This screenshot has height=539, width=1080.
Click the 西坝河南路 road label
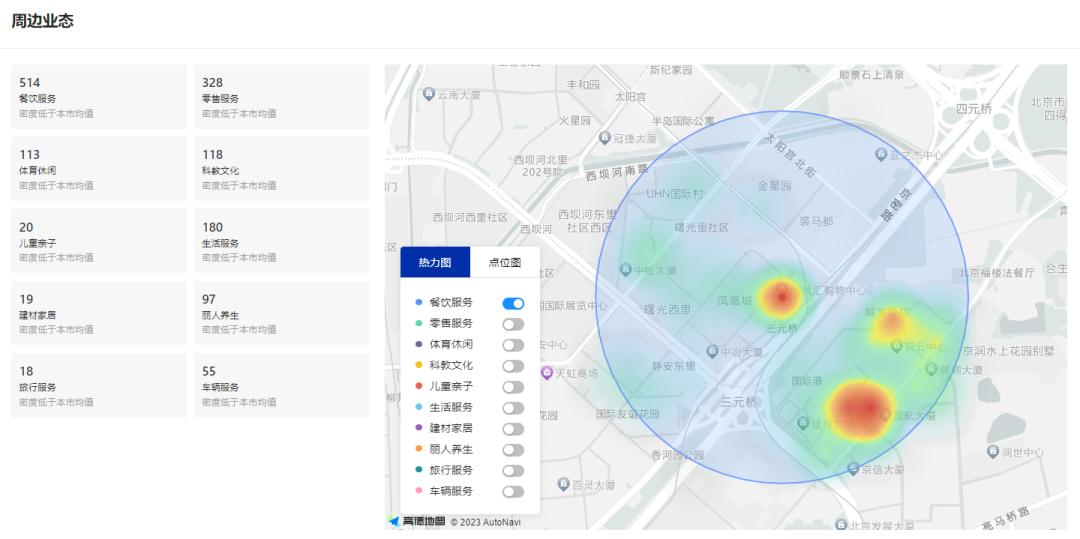pos(617,171)
